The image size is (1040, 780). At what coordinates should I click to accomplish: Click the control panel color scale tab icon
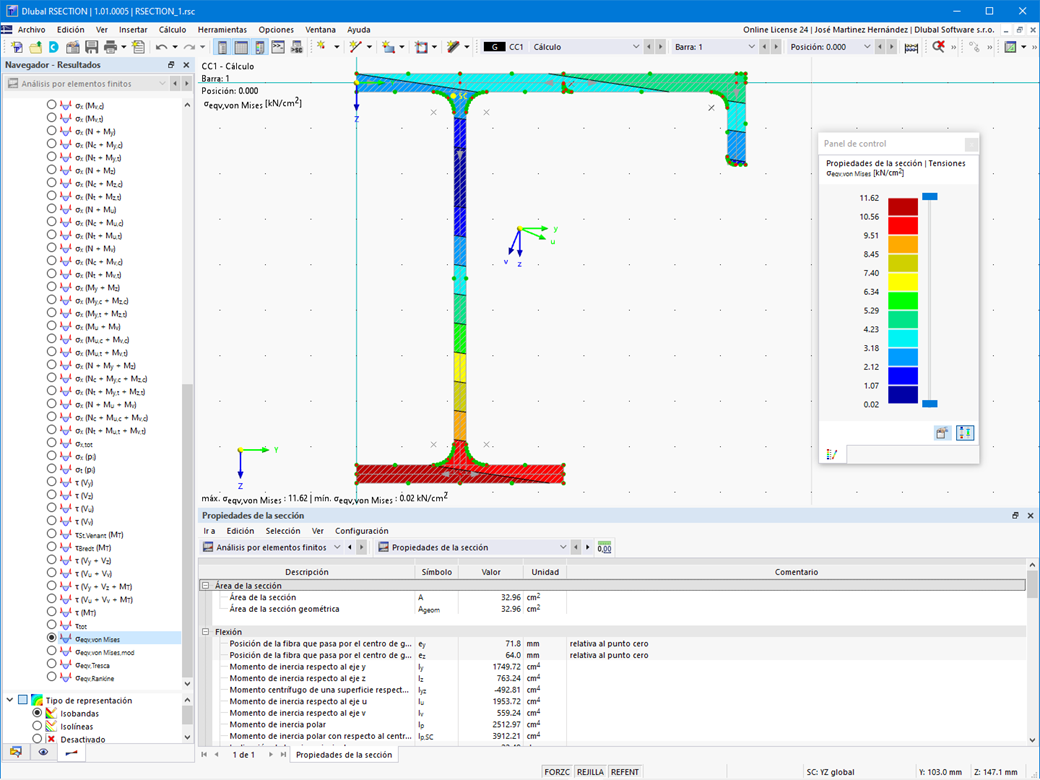coord(832,454)
